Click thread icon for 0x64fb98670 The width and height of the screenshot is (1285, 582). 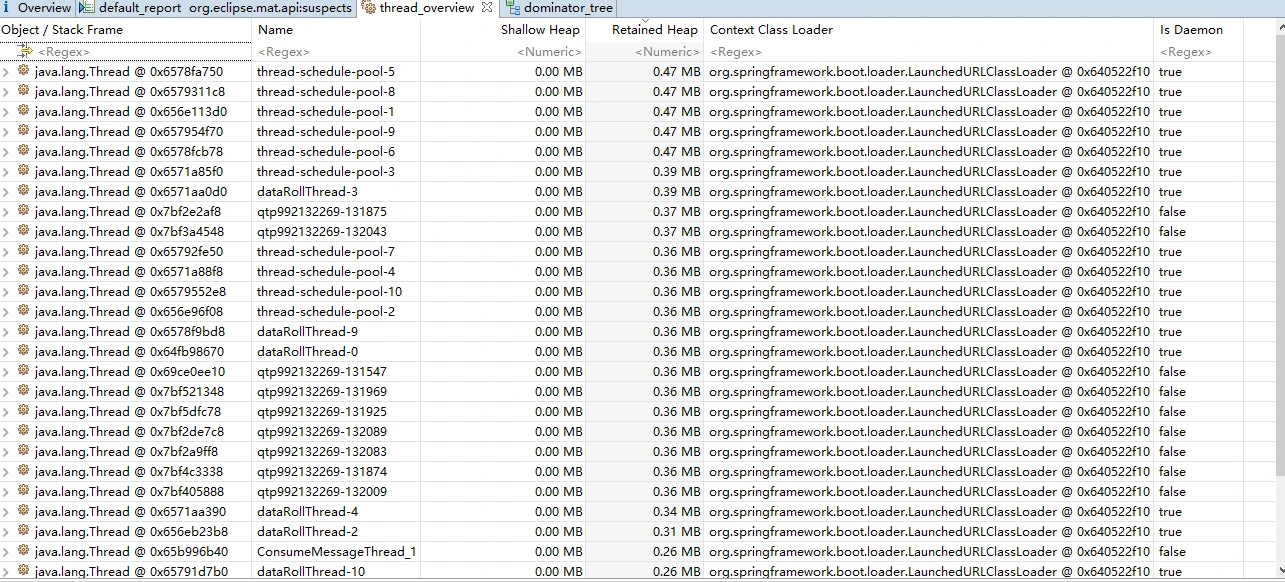pos(23,351)
